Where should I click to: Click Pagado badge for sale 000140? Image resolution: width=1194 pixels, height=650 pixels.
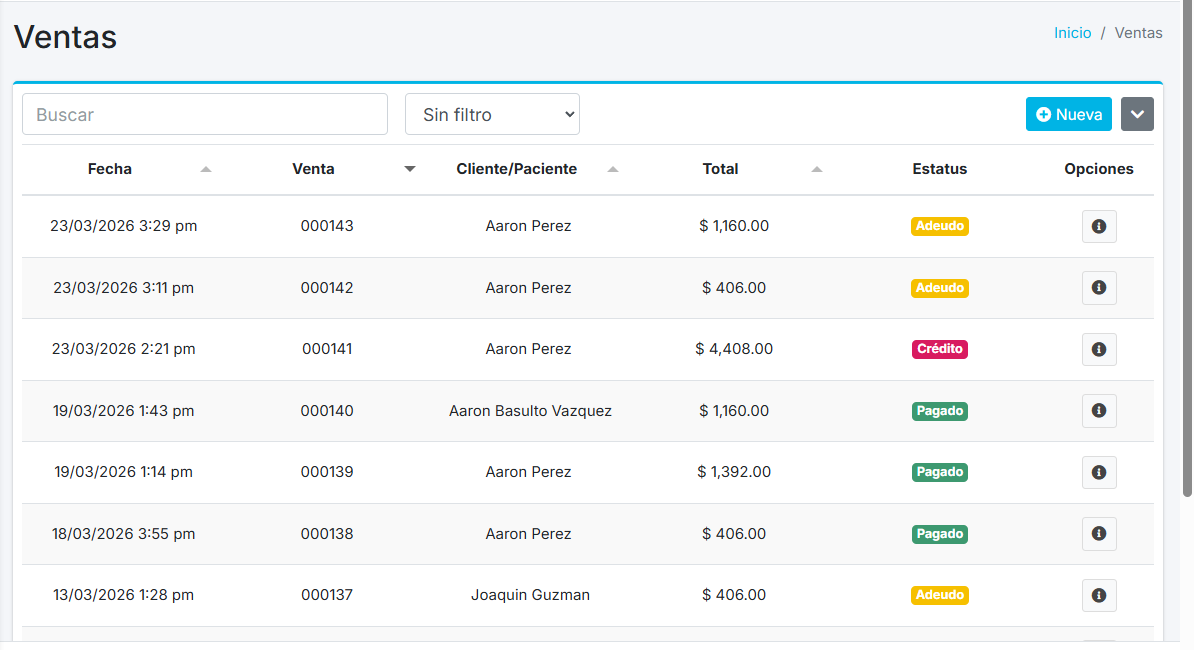pyautogui.click(x=939, y=411)
